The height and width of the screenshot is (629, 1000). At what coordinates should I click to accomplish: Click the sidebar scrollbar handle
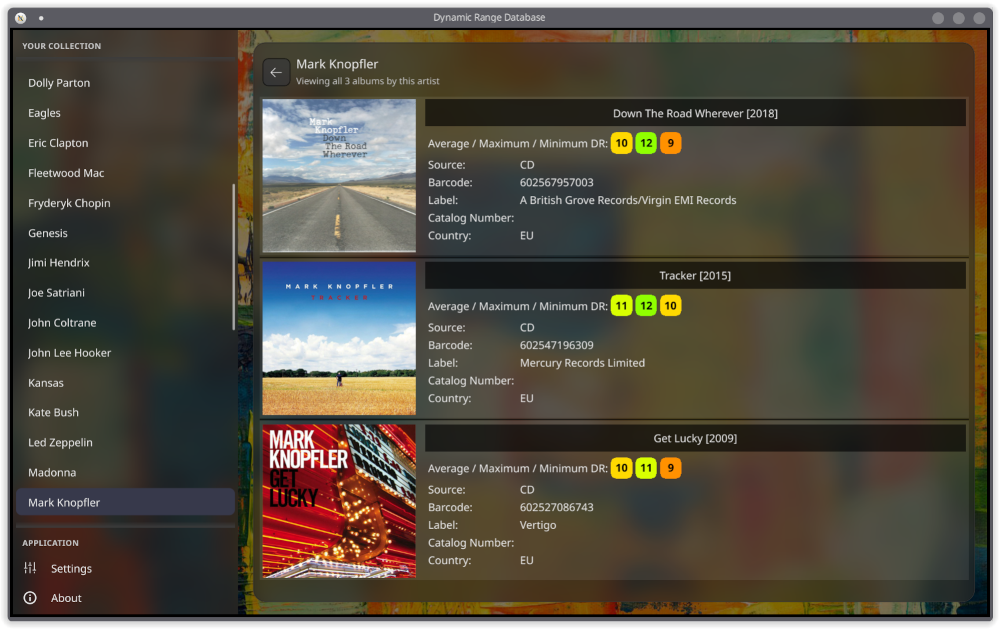coord(233,257)
